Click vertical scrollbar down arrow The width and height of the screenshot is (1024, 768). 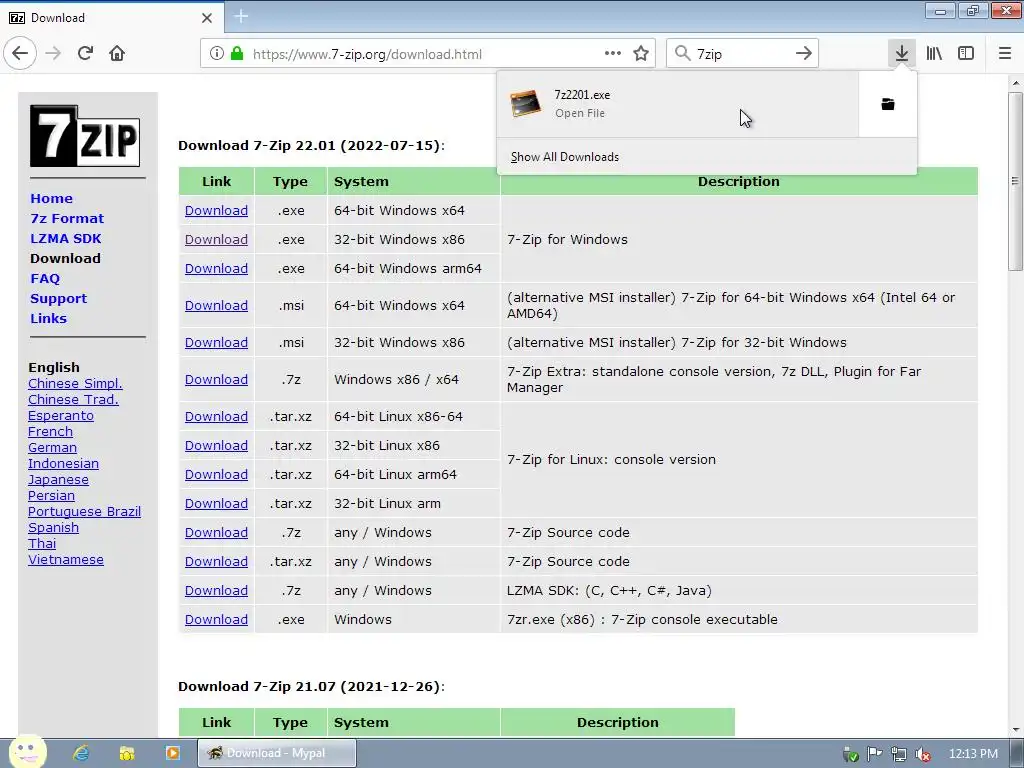(1015, 729)
